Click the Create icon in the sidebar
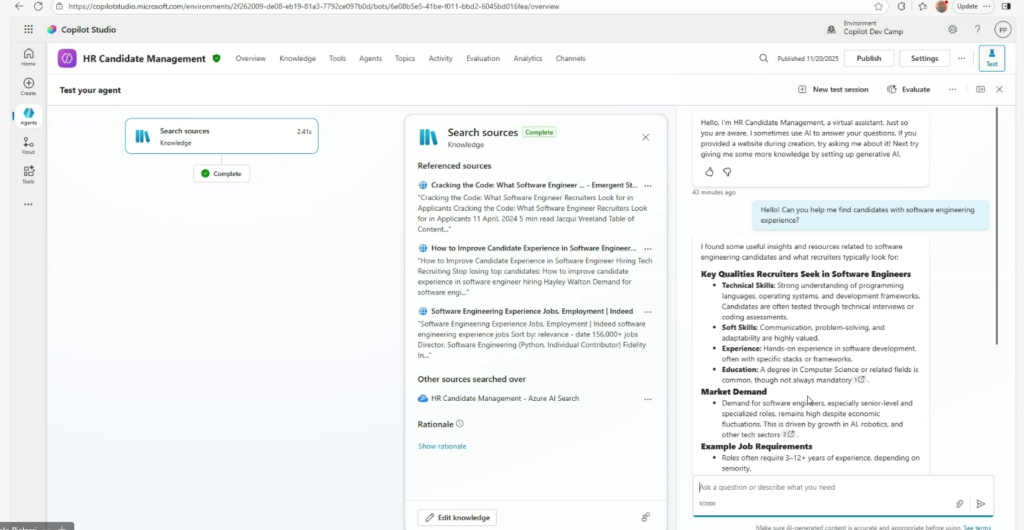The height and width of the screenshot is (530, 1024). tap(28, 87)
